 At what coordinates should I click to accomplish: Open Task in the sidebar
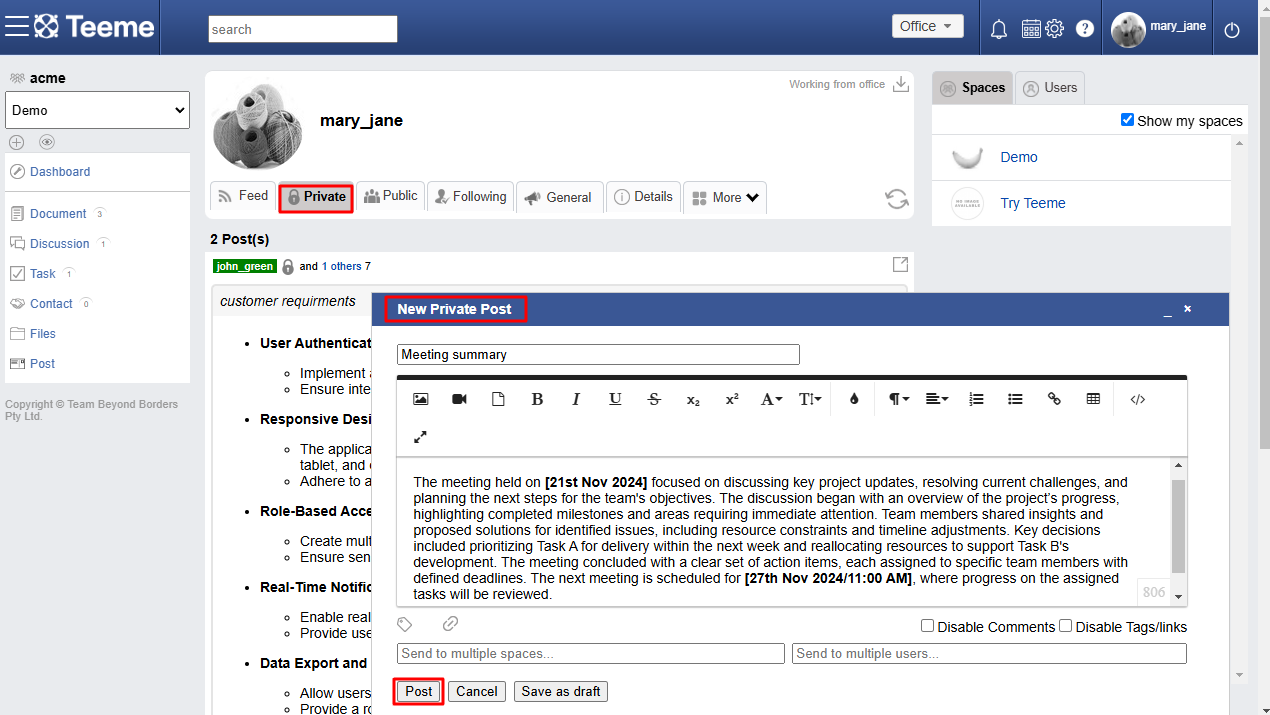click(x=43, y=274)
